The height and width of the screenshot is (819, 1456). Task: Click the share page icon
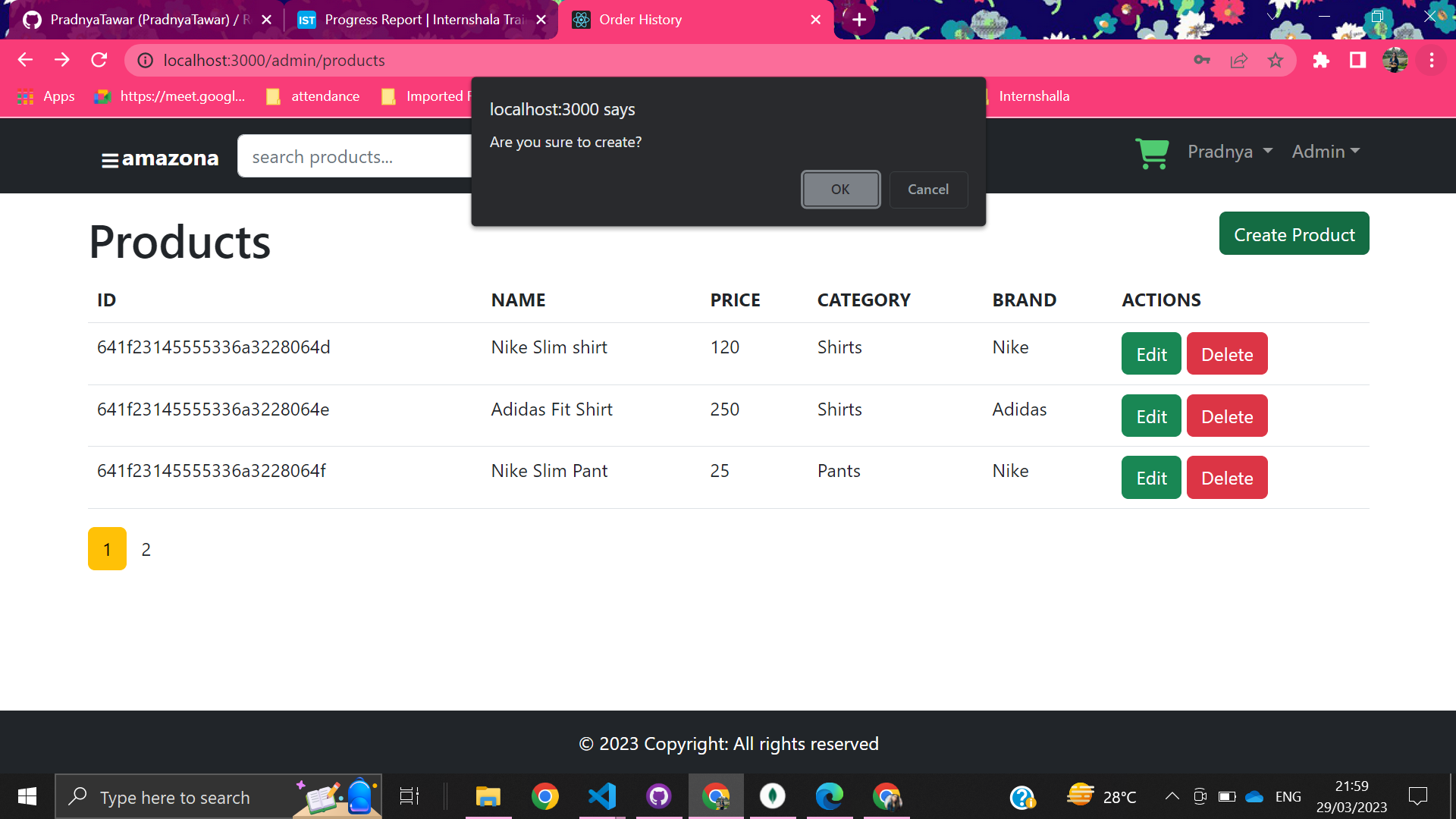click(1239, 61)
